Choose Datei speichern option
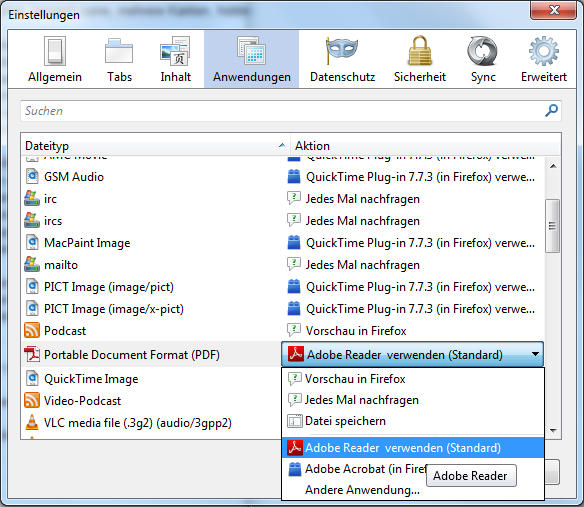584x507 pixels. coord(413,421)
